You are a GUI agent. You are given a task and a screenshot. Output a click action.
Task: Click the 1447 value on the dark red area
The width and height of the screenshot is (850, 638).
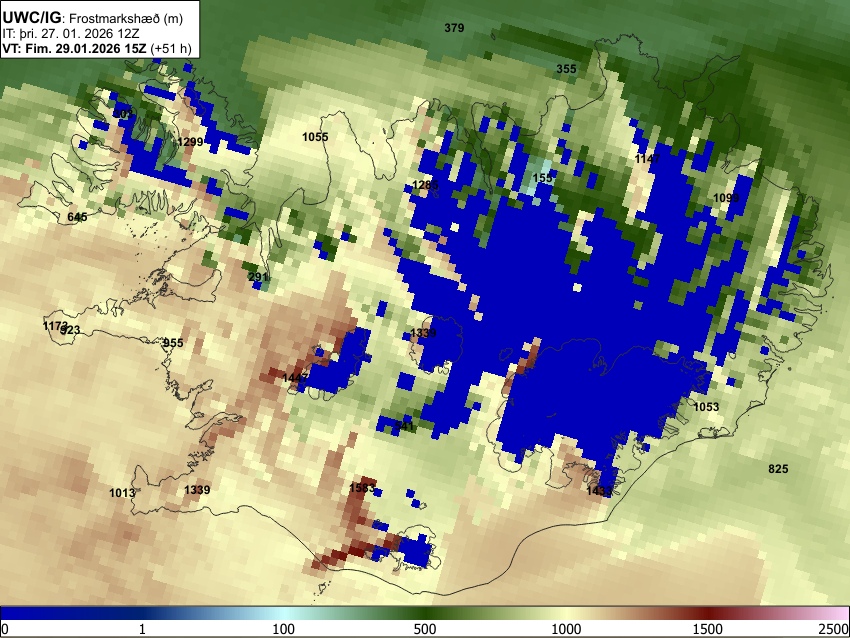[295, 378]
